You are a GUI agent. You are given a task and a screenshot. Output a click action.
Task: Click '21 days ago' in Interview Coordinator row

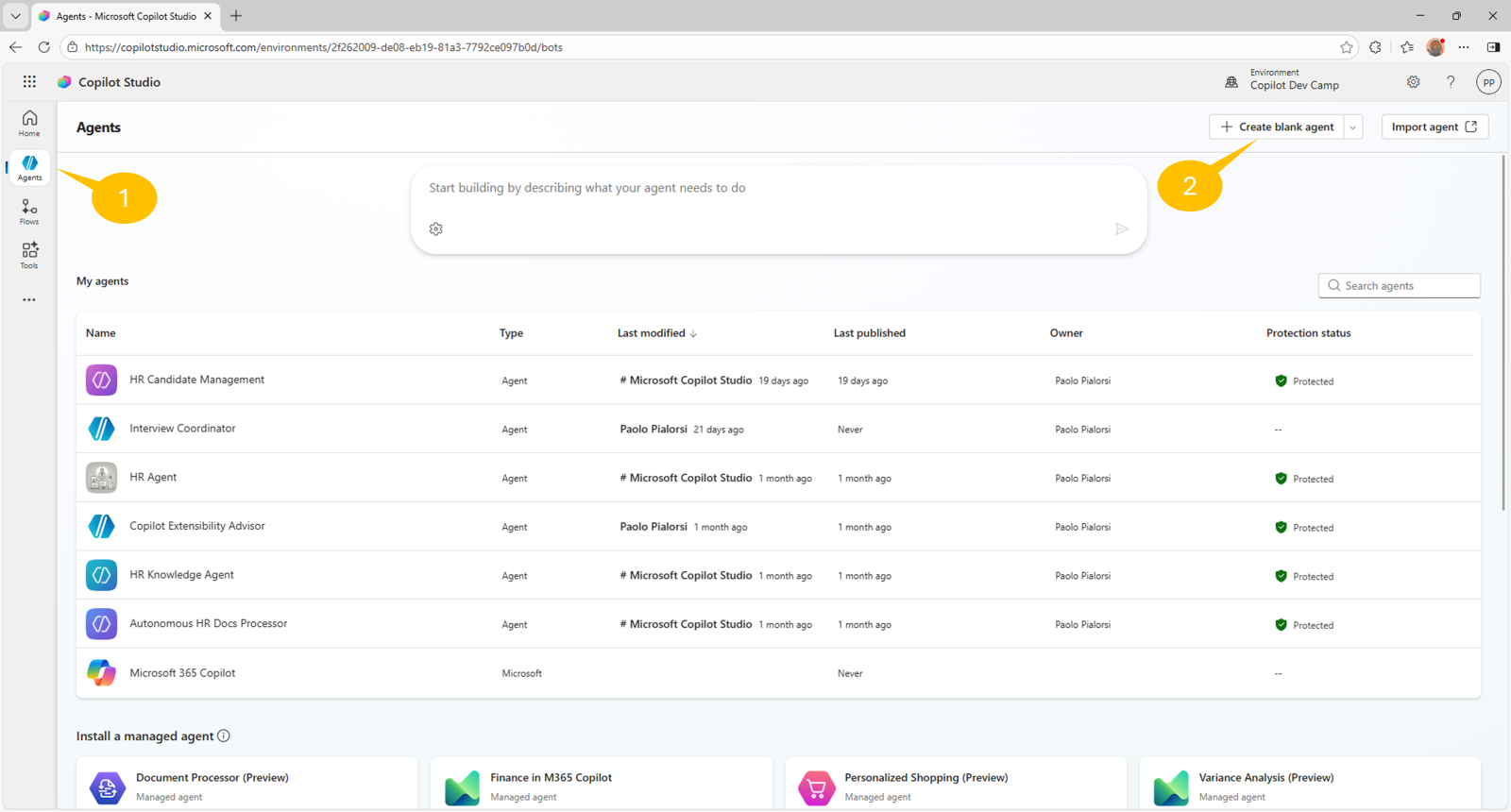click(x=719, y=430)
